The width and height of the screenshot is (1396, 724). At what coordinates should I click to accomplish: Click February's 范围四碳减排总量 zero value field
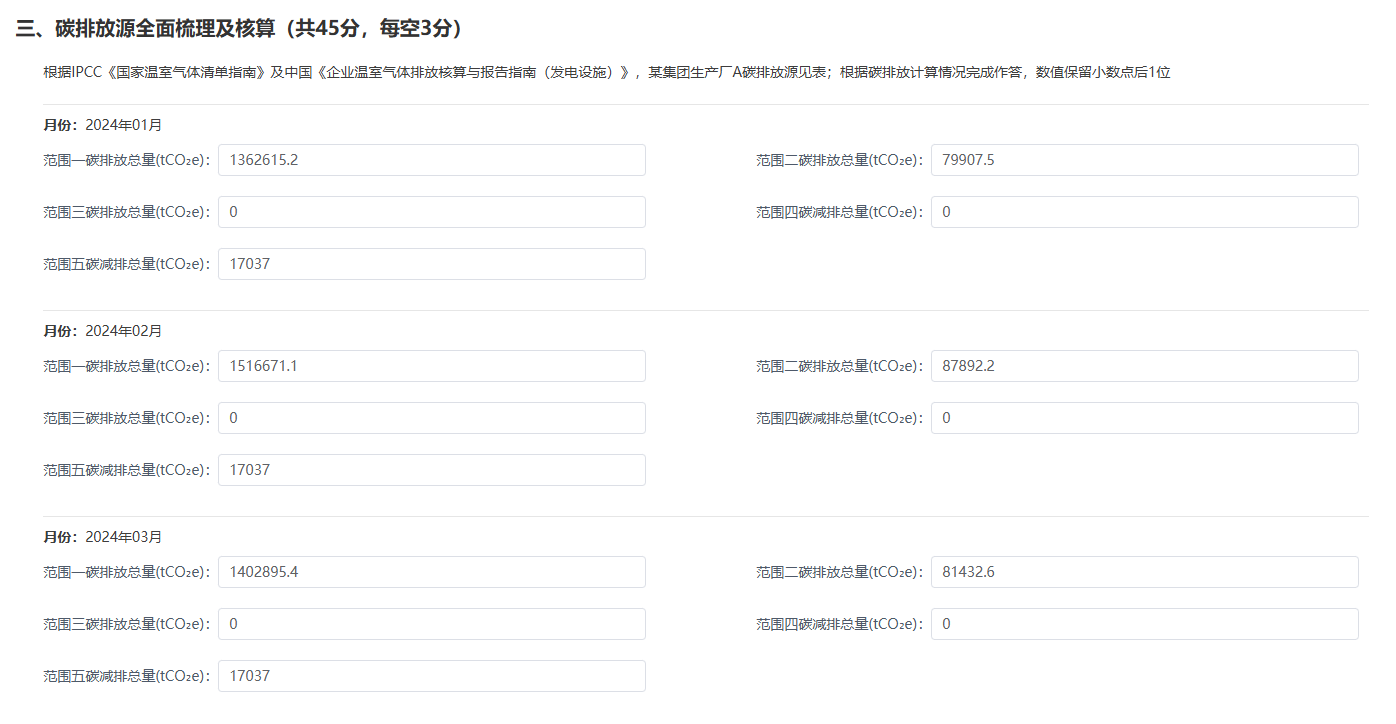click(1145, 418)
